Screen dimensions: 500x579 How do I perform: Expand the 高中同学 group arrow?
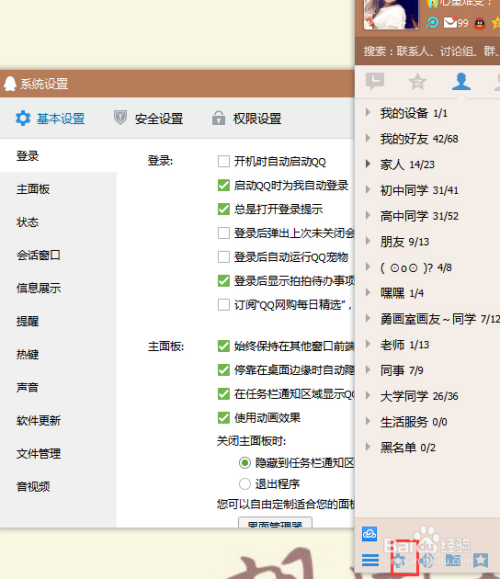tap(368, 215)
